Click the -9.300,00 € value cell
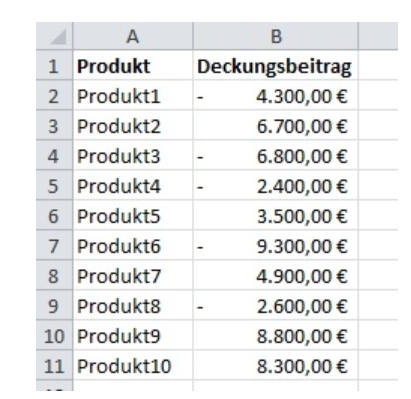The image size is (411, 399). coord(276,245)
